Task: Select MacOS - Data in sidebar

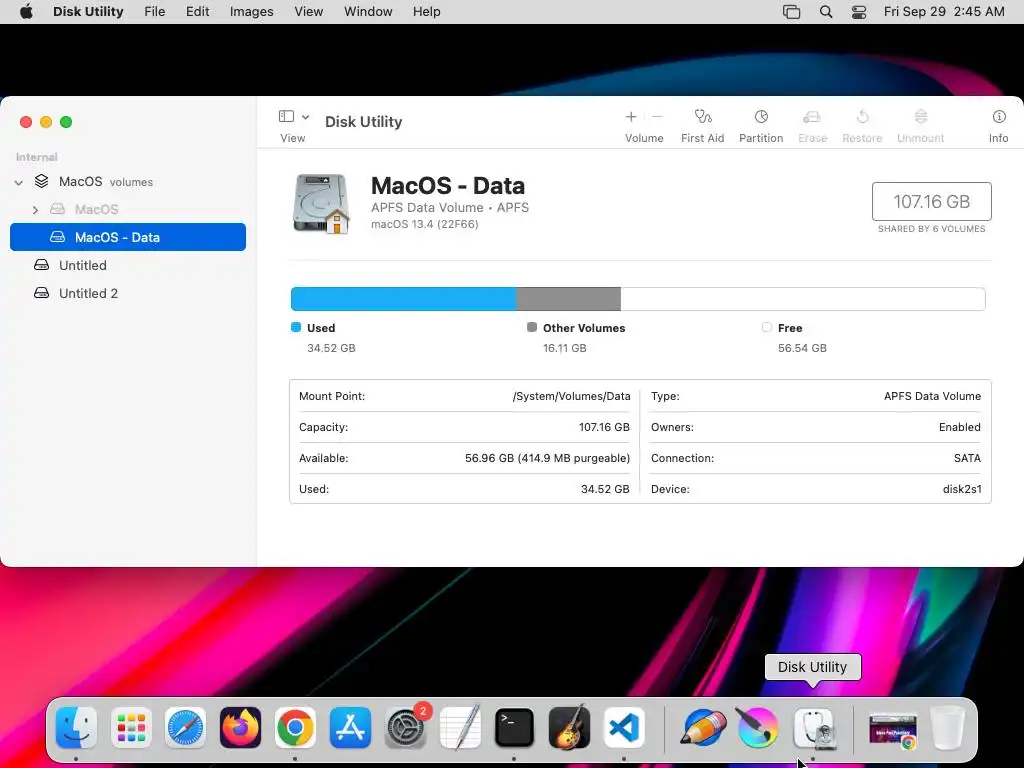Action: (x=128, y=237)
